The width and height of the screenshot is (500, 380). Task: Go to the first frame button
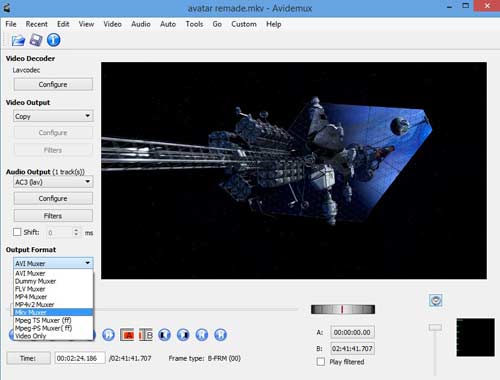[x=202, y=335]
